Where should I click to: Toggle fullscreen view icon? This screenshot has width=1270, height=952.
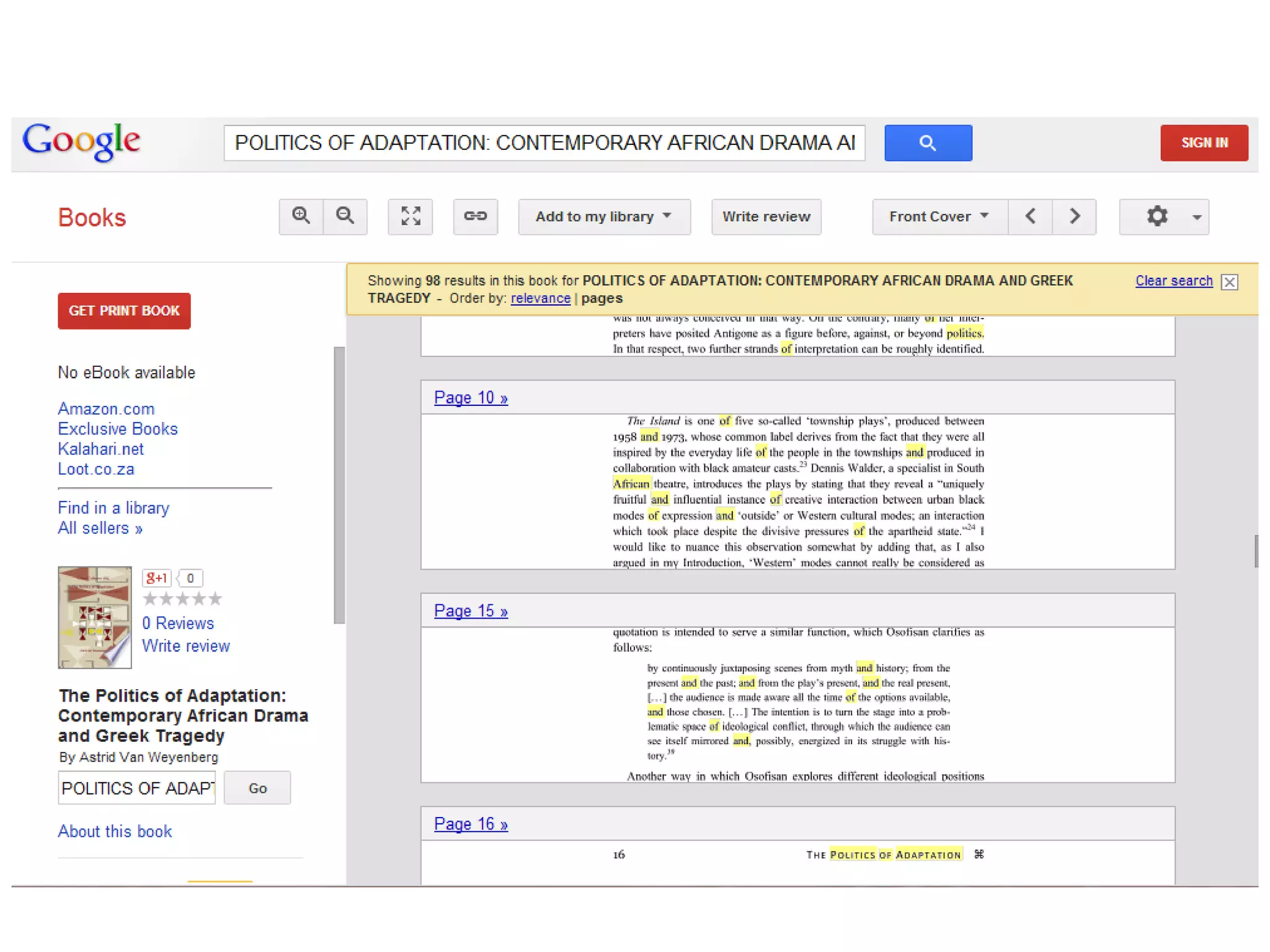click(x=411, y=216)
